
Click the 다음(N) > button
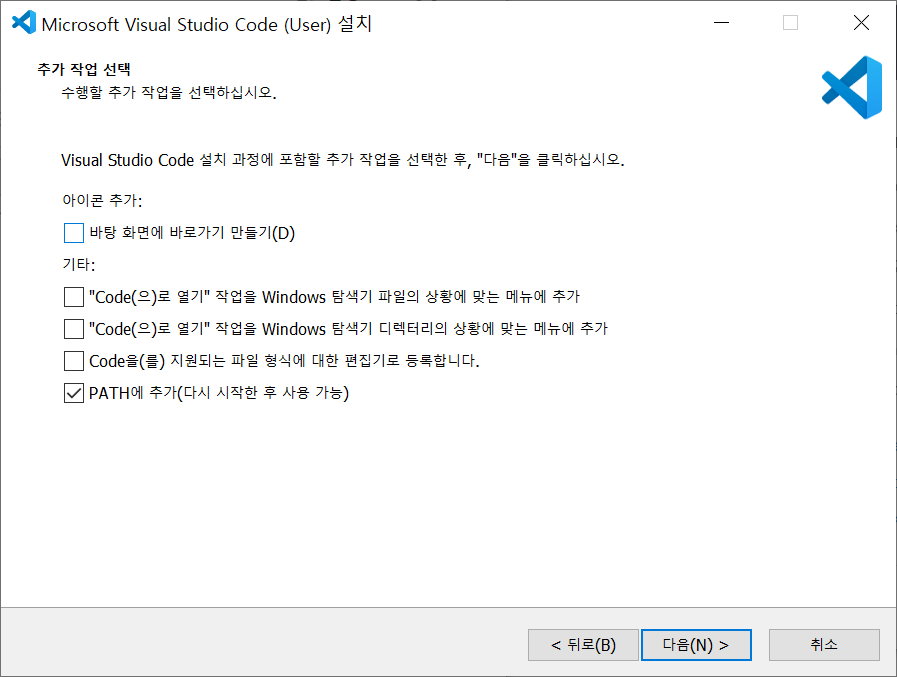(696, 645)
